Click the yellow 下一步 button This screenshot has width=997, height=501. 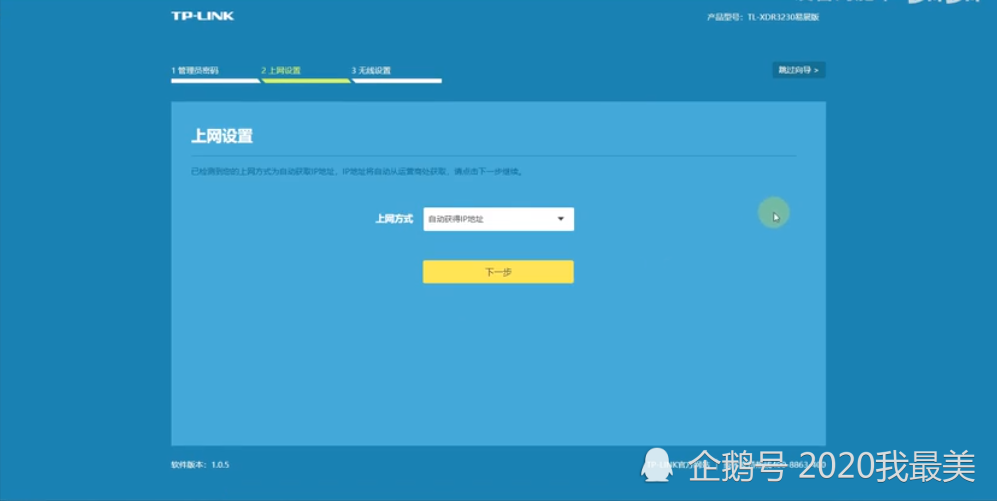(498, 271)
